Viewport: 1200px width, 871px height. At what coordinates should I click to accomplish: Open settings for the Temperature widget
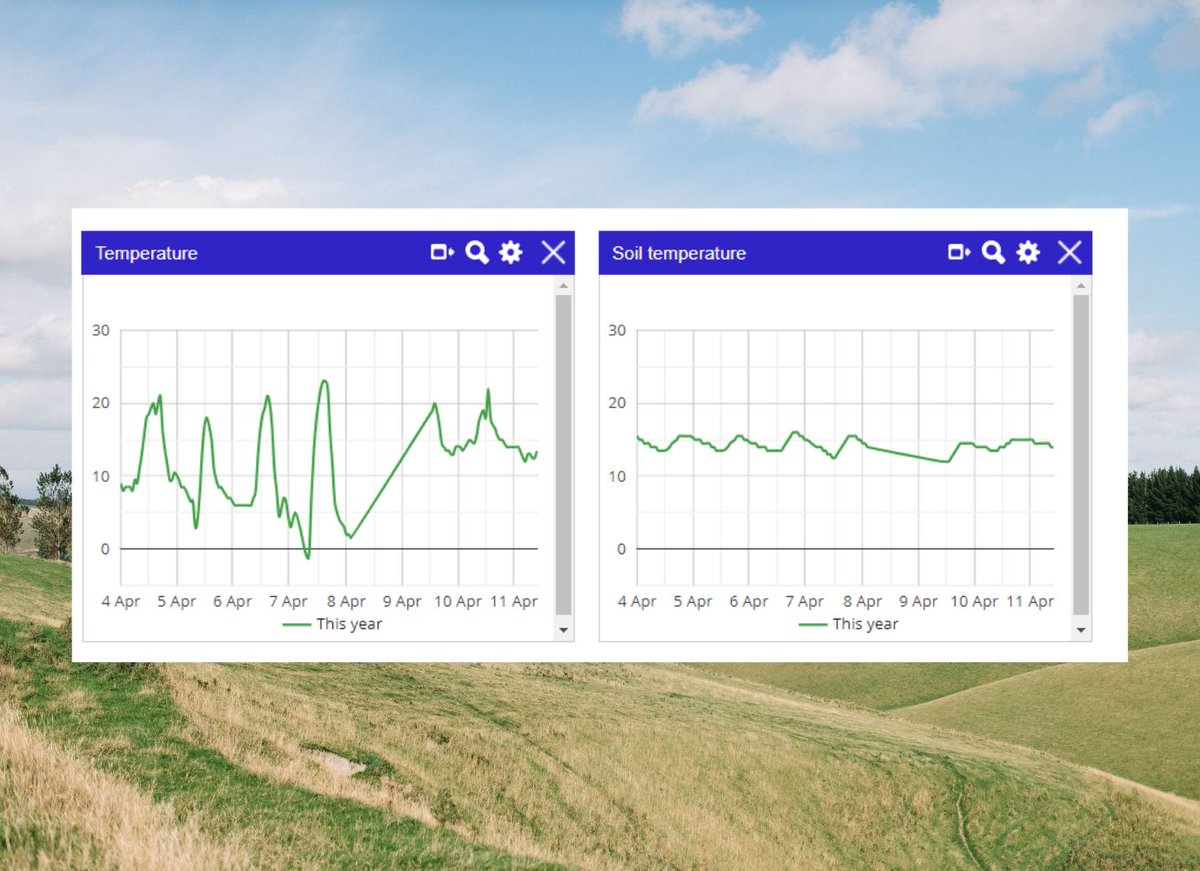pyautogui.click(x=511, y=252)
